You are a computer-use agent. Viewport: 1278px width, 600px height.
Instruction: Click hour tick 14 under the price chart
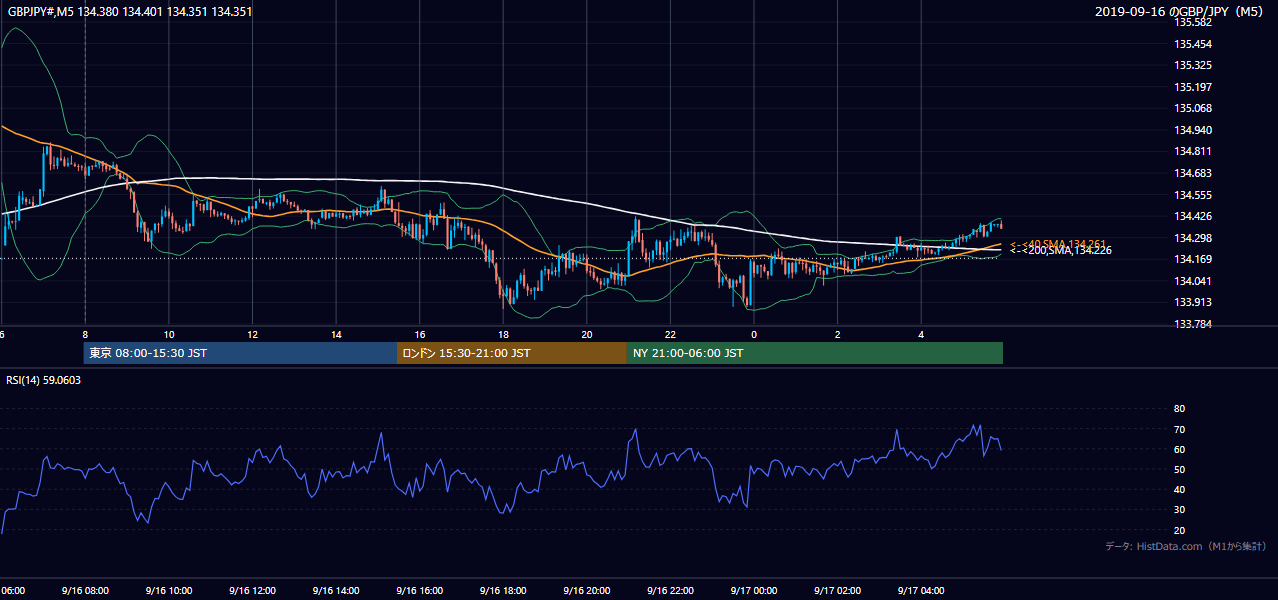pos(337,335)
